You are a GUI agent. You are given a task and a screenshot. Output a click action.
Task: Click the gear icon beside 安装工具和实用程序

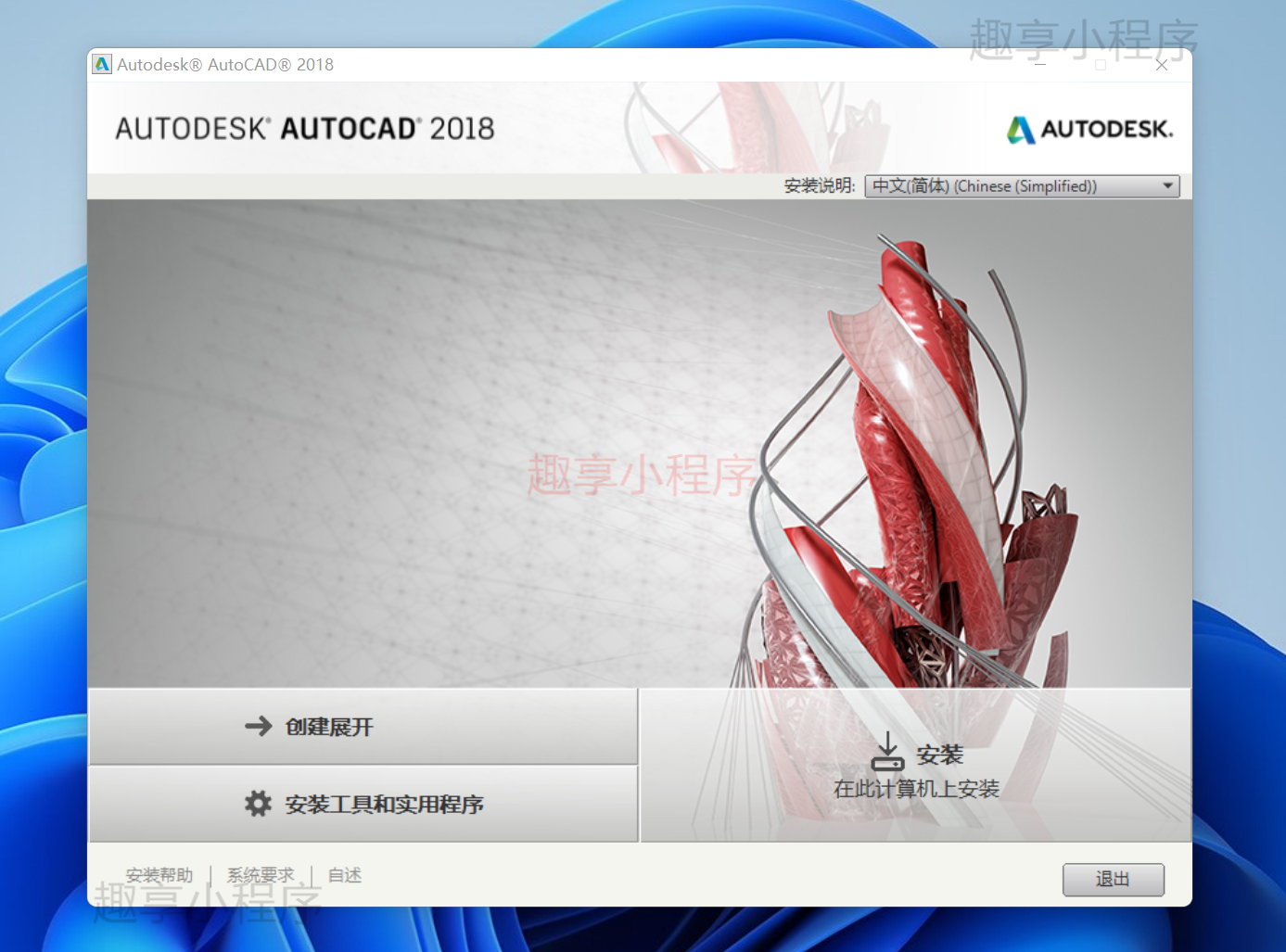[258, 804]
